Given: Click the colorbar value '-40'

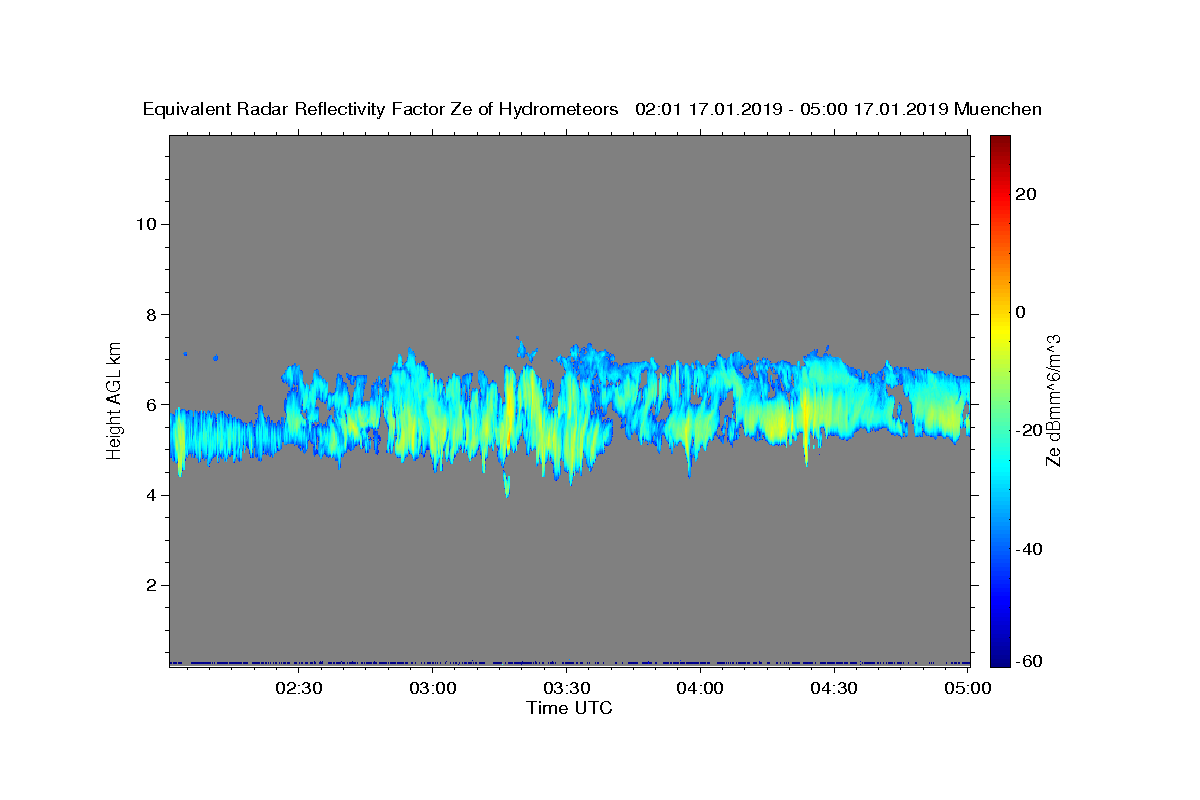Looking at the screenshot, I should (1028, 549).
